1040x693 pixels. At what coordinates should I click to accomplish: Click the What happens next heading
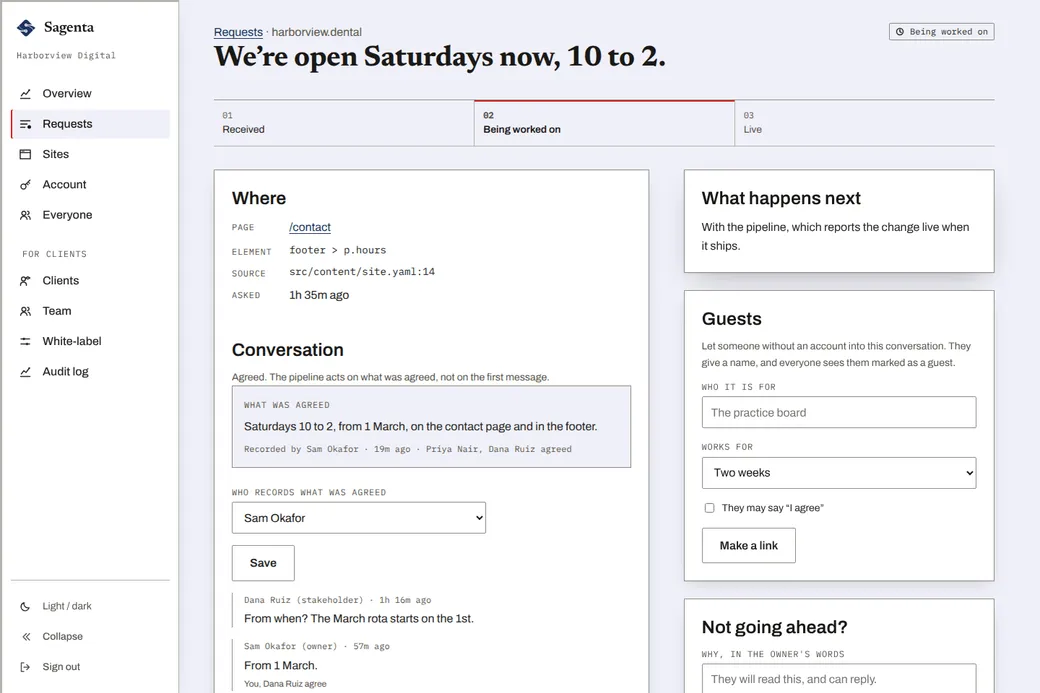click(x=781, y=198)
